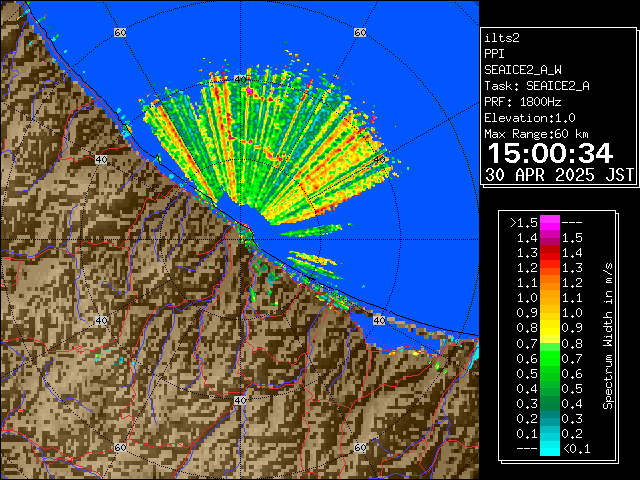
Task: Select the 'SEAICE2_A_W' product label
Action: 523,70
